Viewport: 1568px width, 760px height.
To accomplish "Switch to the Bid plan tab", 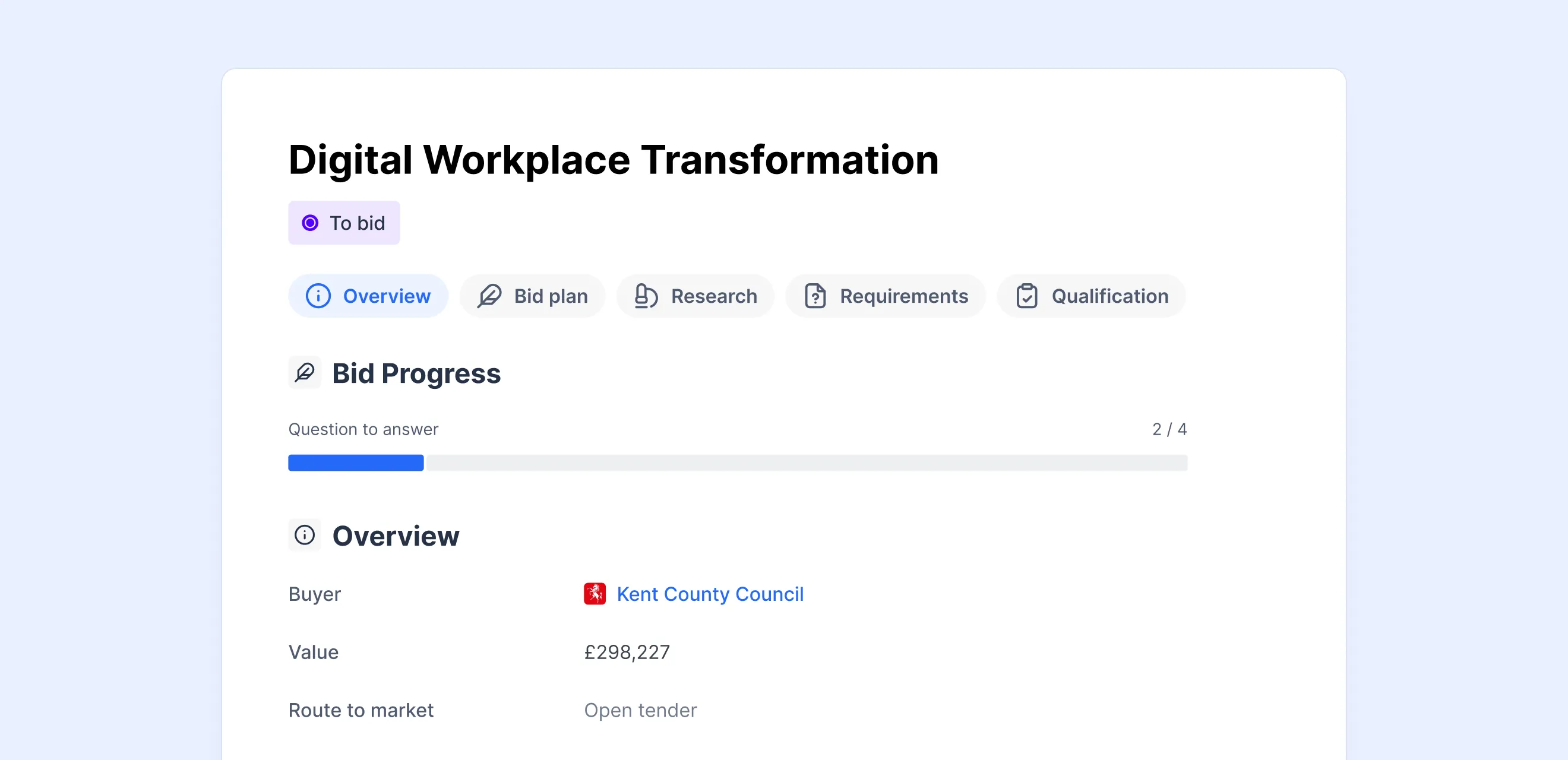I will (x=532, y=296).
